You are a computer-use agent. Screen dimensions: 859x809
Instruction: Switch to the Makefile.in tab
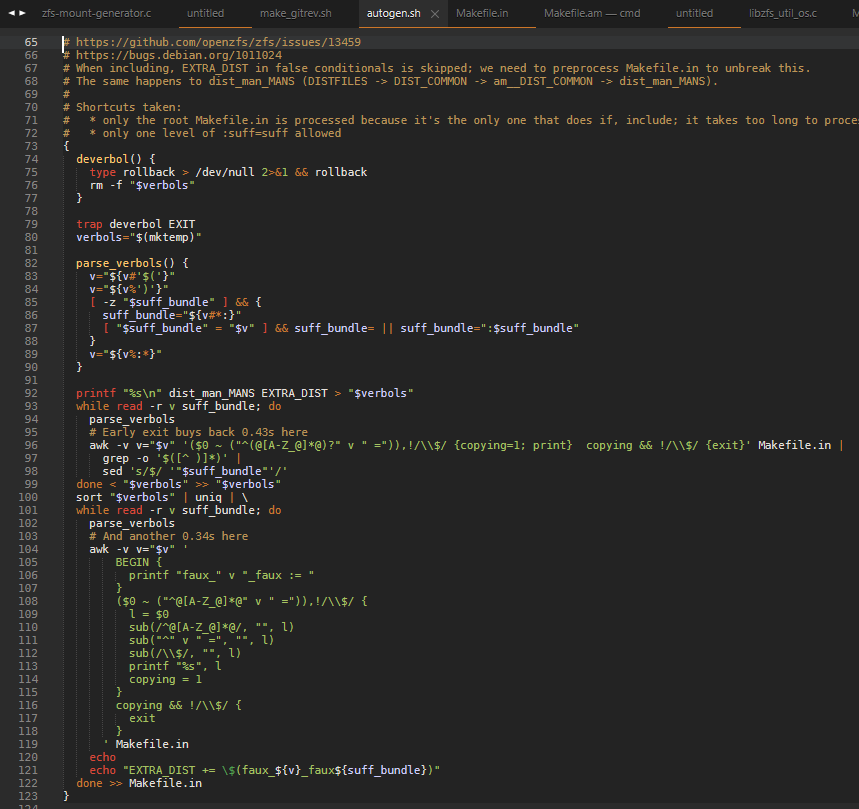(x=482, y=14)
